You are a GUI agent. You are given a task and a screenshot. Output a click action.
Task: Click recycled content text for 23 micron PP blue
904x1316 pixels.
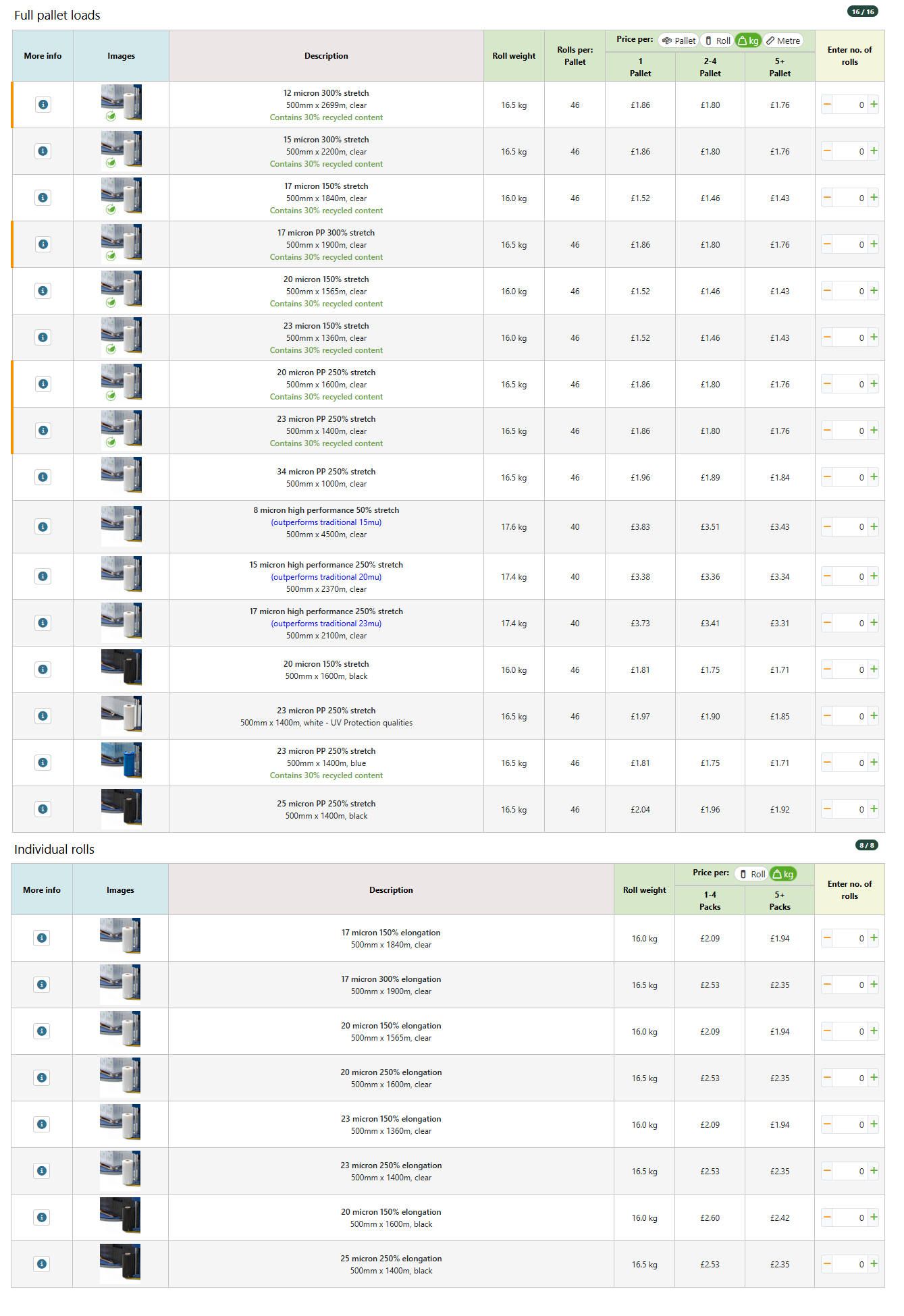[x=326, y=775]
